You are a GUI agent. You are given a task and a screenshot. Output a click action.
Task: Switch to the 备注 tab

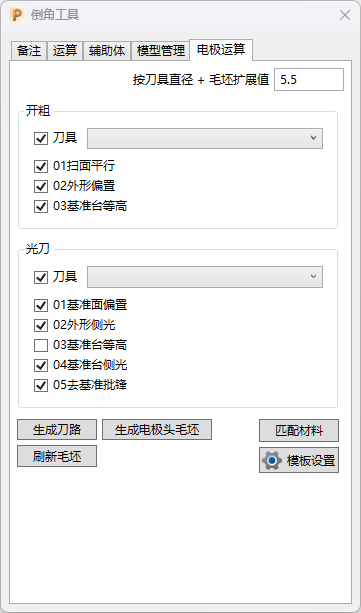point(29,51)
